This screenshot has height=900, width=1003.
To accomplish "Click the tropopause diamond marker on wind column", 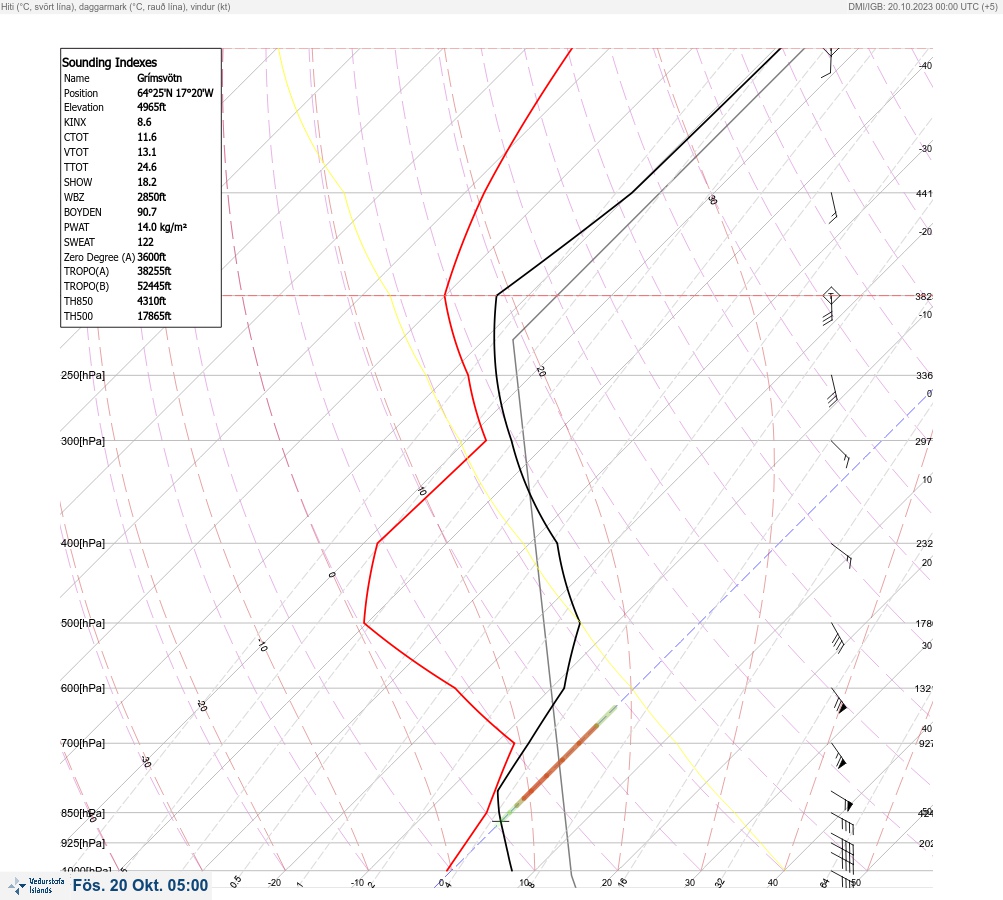I will (x=831, y=296).
